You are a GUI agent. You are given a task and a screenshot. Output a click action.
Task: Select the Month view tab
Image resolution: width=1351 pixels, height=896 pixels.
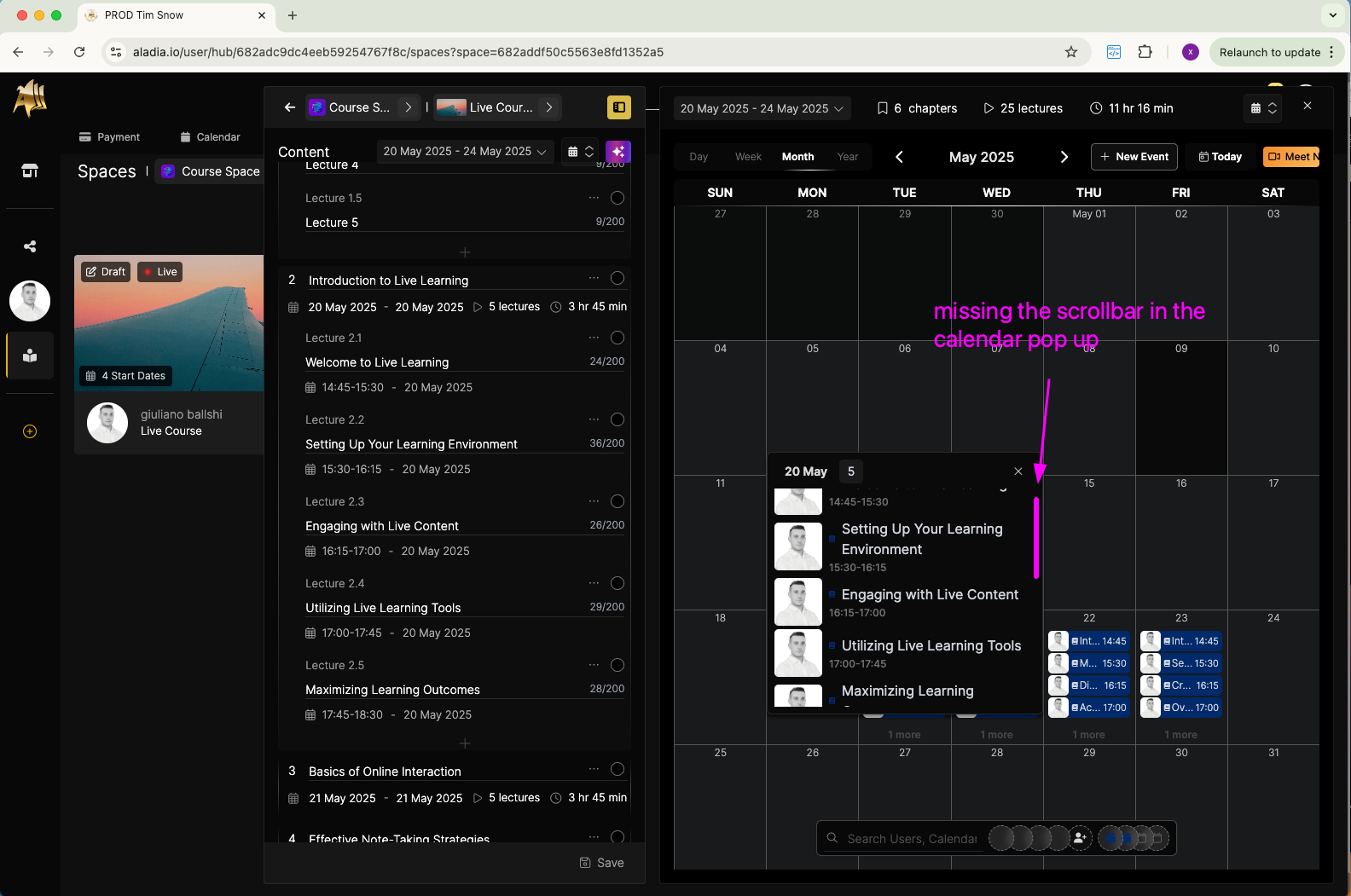click(797, 157)
